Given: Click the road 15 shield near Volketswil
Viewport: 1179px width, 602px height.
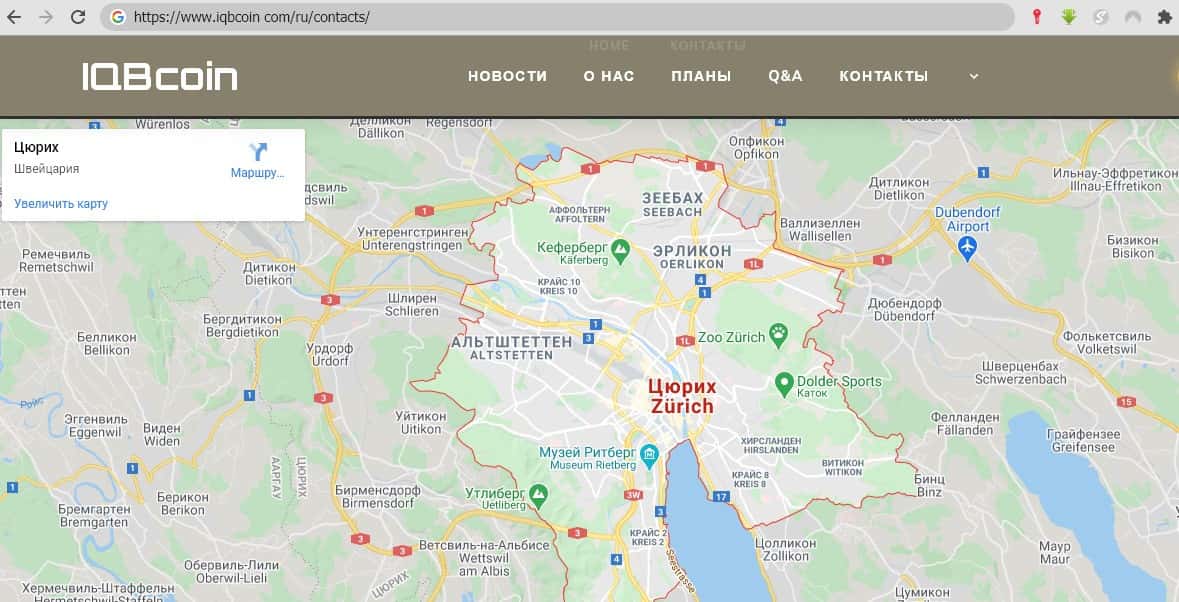Looking at the screenshot, I should point(1126,402).
